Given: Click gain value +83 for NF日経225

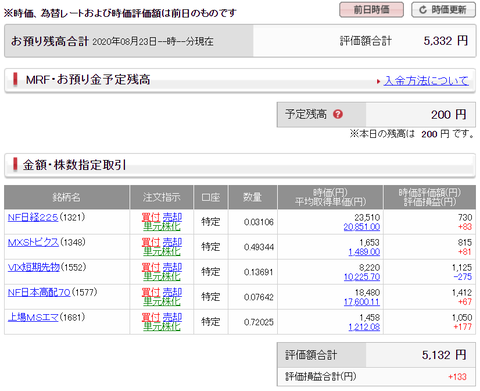Looking at the screenshot, I should [x=465, y=227].
